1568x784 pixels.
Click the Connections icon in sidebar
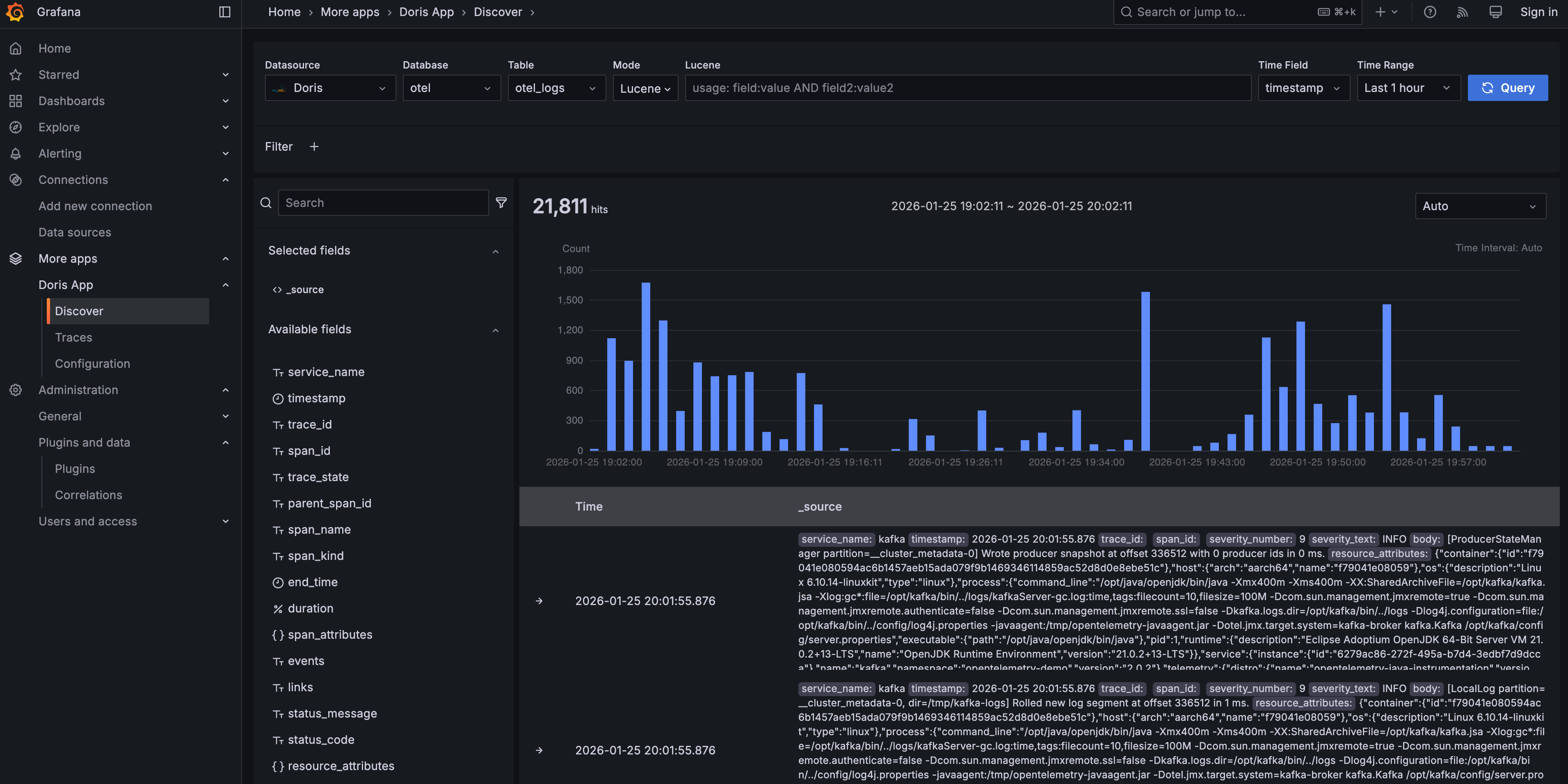pyautogui.click(x=16, y=179)
